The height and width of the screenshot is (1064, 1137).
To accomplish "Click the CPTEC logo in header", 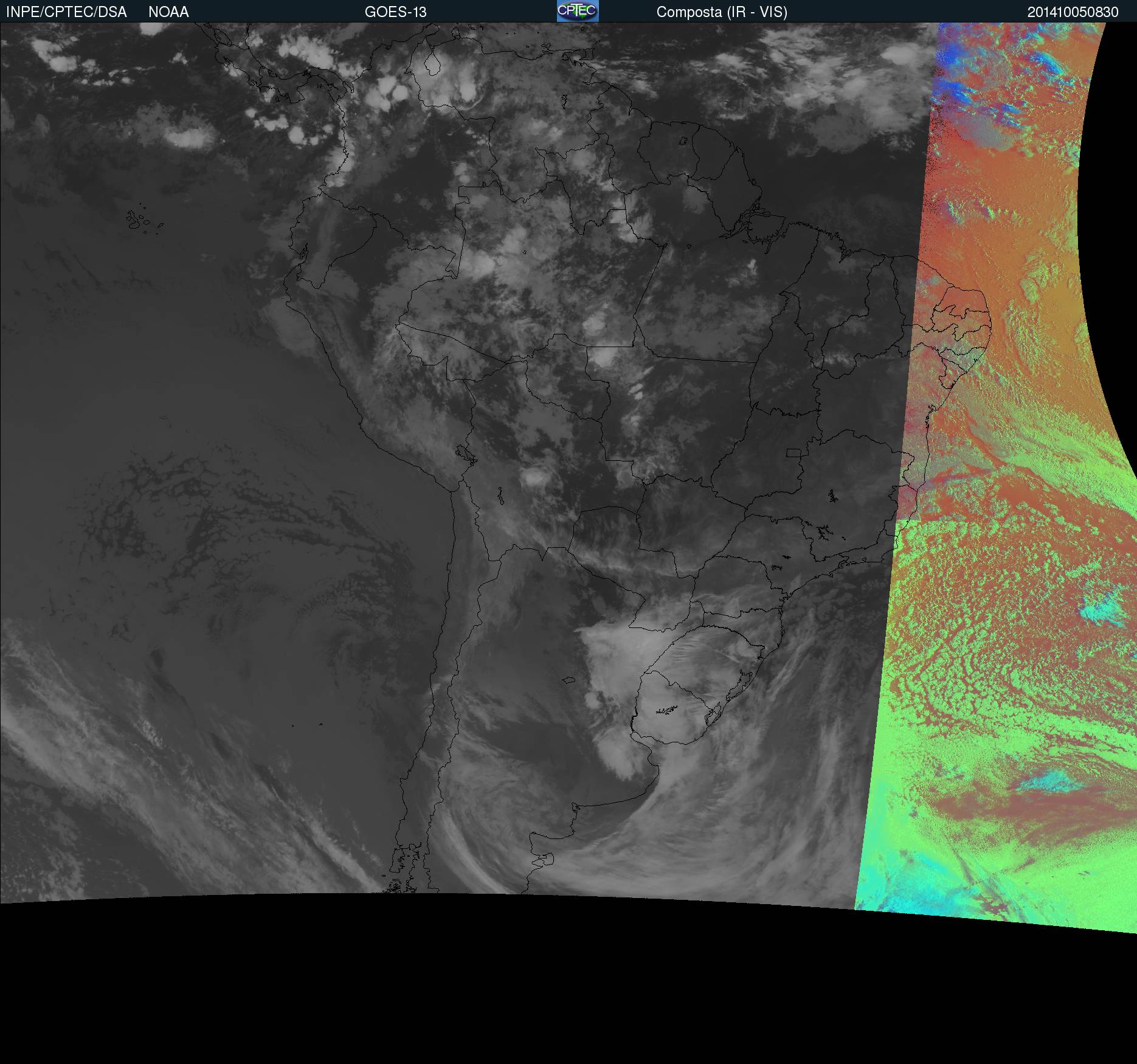I will coord(578,11).
